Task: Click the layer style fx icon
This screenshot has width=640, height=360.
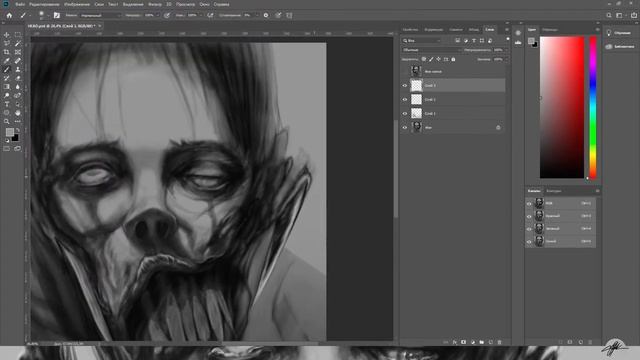Action: pos(454,342)
